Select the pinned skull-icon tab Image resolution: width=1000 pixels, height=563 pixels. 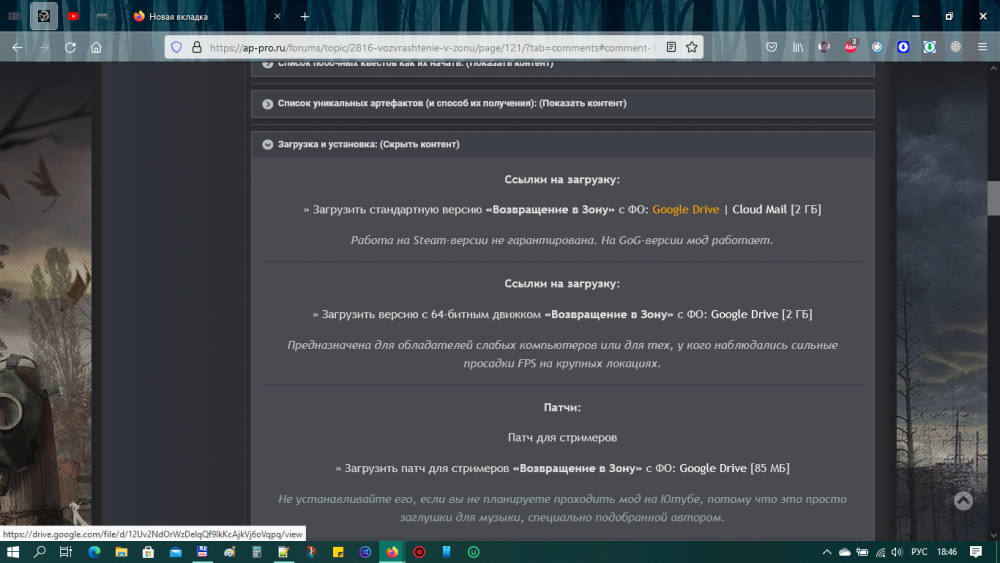tap(44, 17)
